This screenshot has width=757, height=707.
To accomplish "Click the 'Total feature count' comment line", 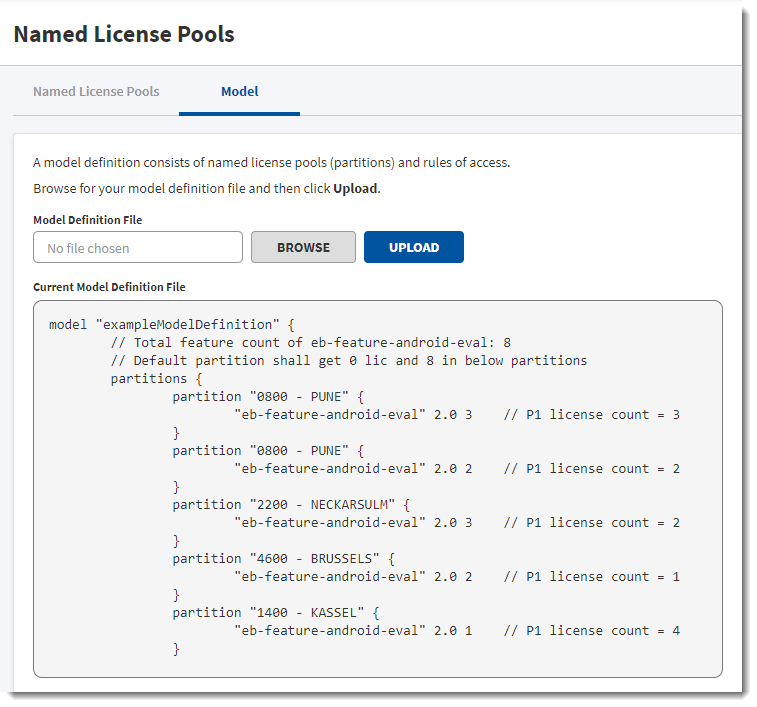I will coord(310,342).
